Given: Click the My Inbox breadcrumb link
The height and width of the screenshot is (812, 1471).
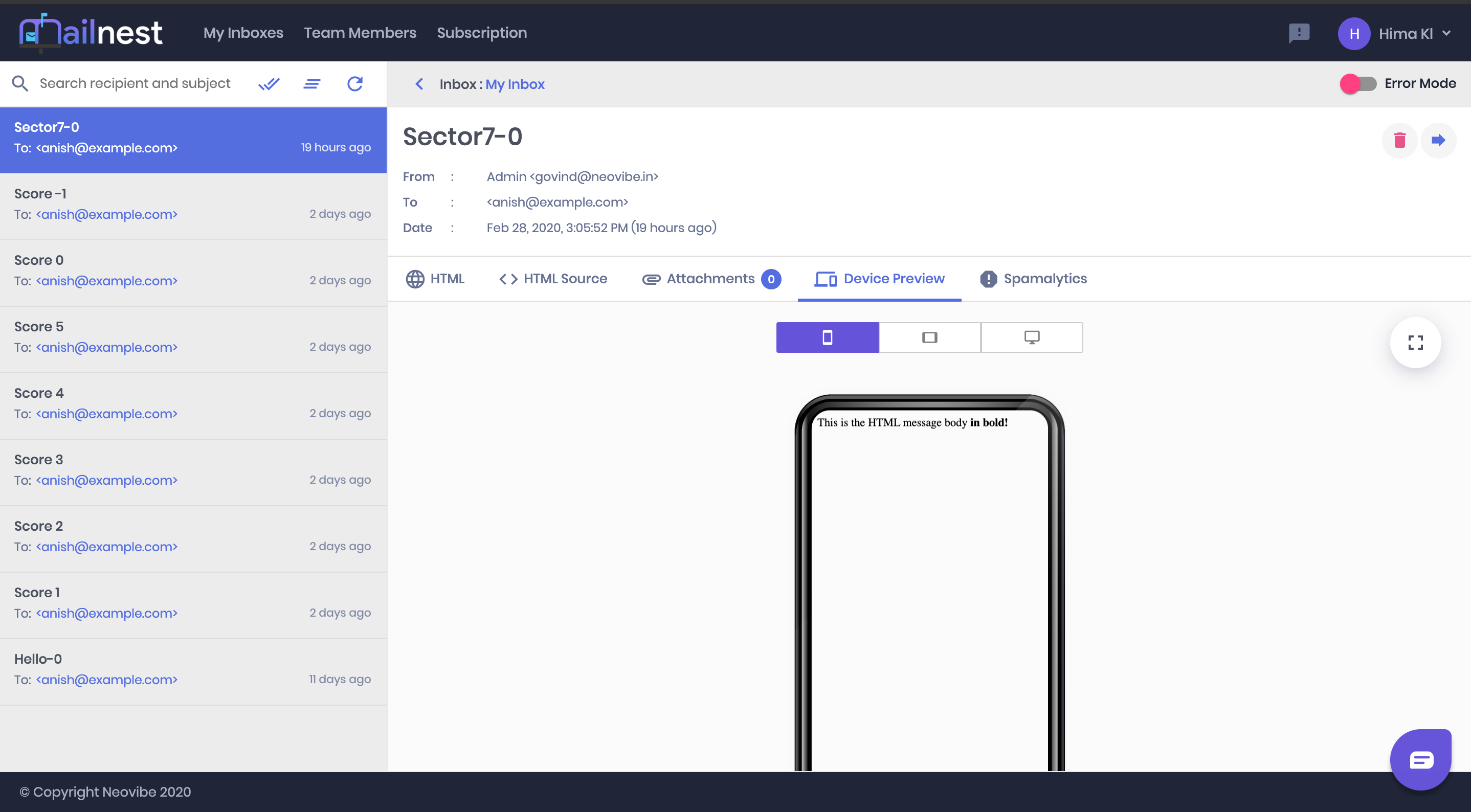Looking at the screenshot, I should point(515,84).
